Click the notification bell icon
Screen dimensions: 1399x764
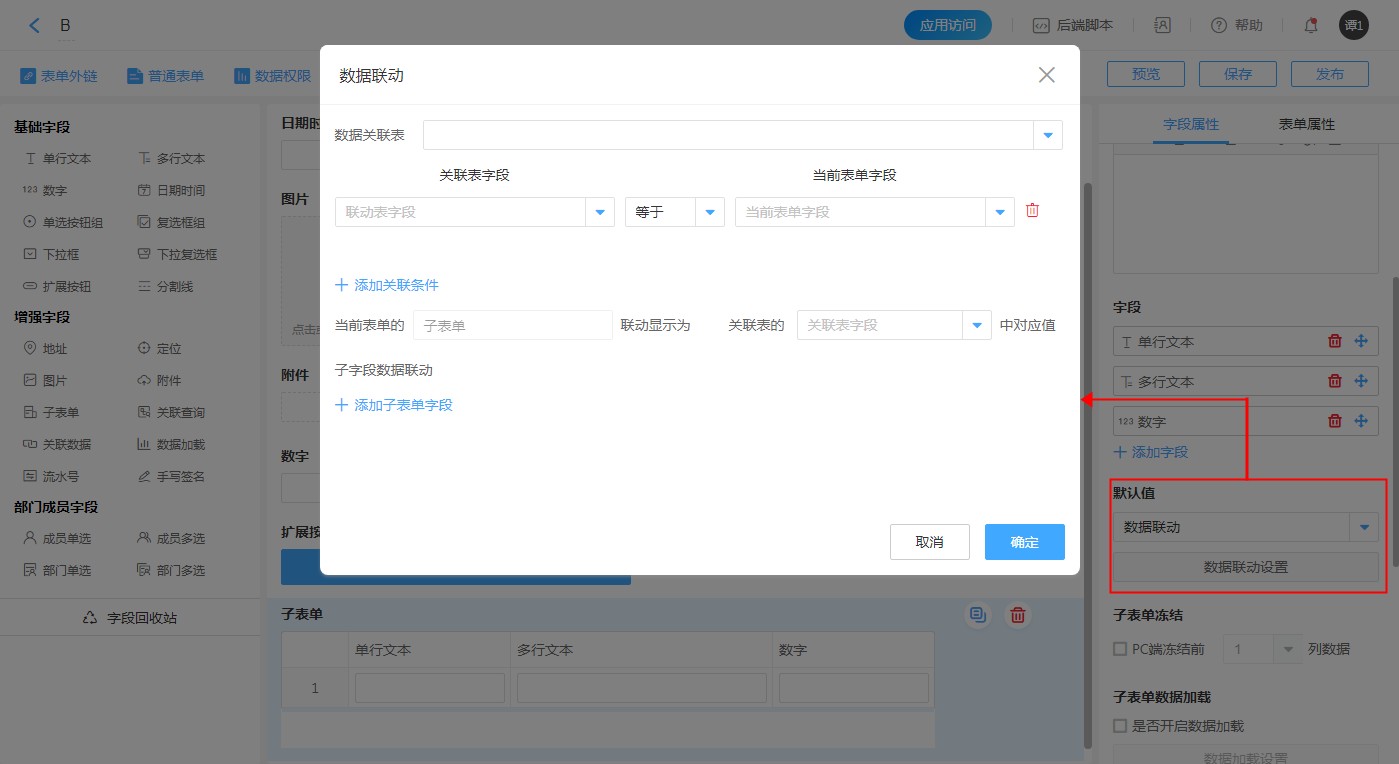click(1310, 26)
